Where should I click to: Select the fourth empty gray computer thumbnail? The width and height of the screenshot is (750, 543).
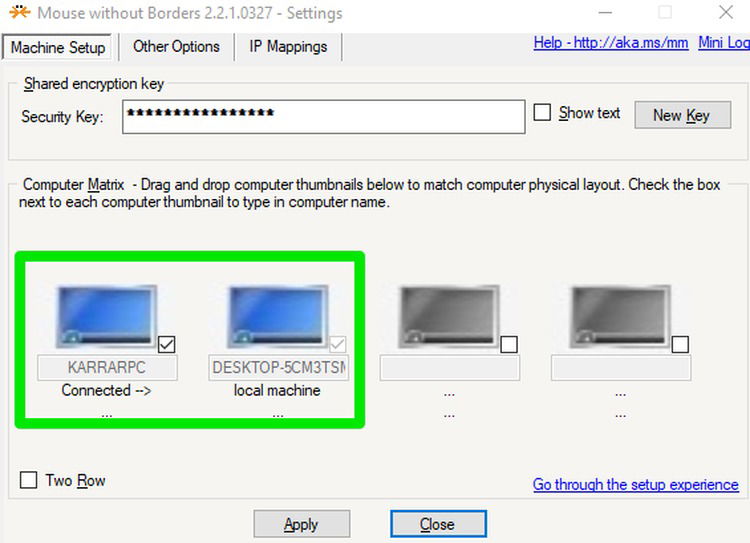pos(620,316)
